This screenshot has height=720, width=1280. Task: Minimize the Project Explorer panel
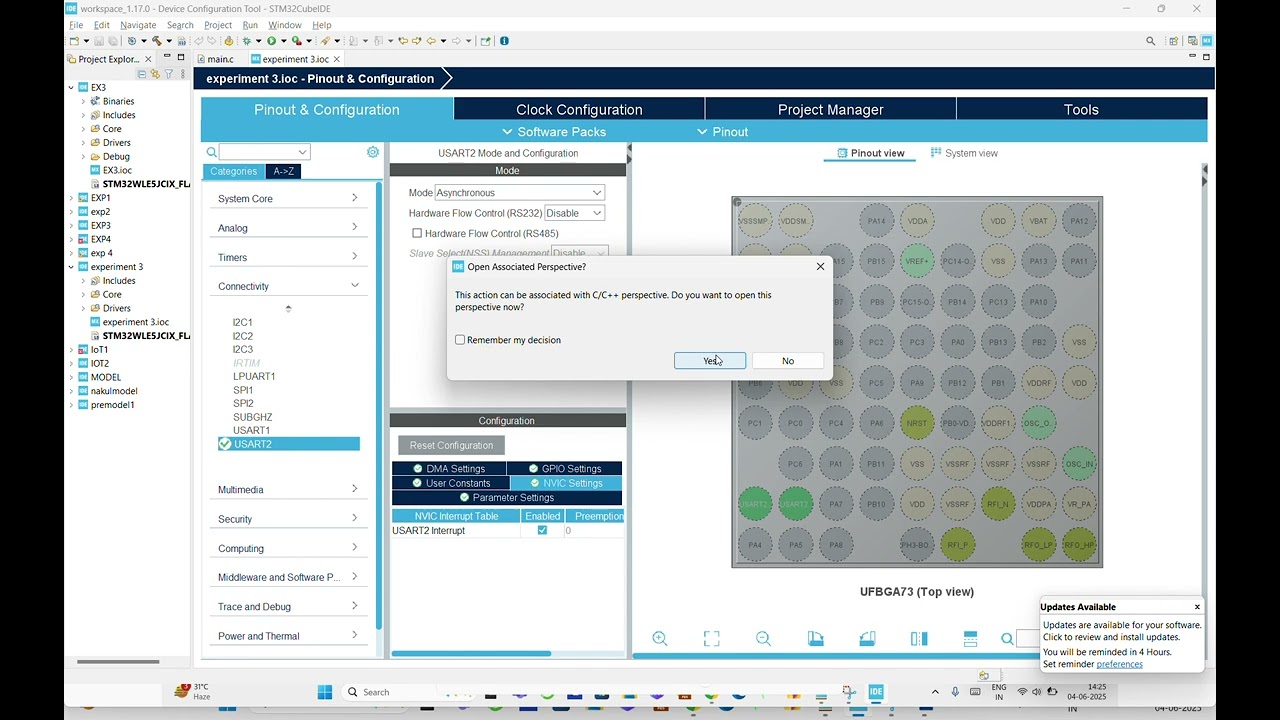pos(166,58)
